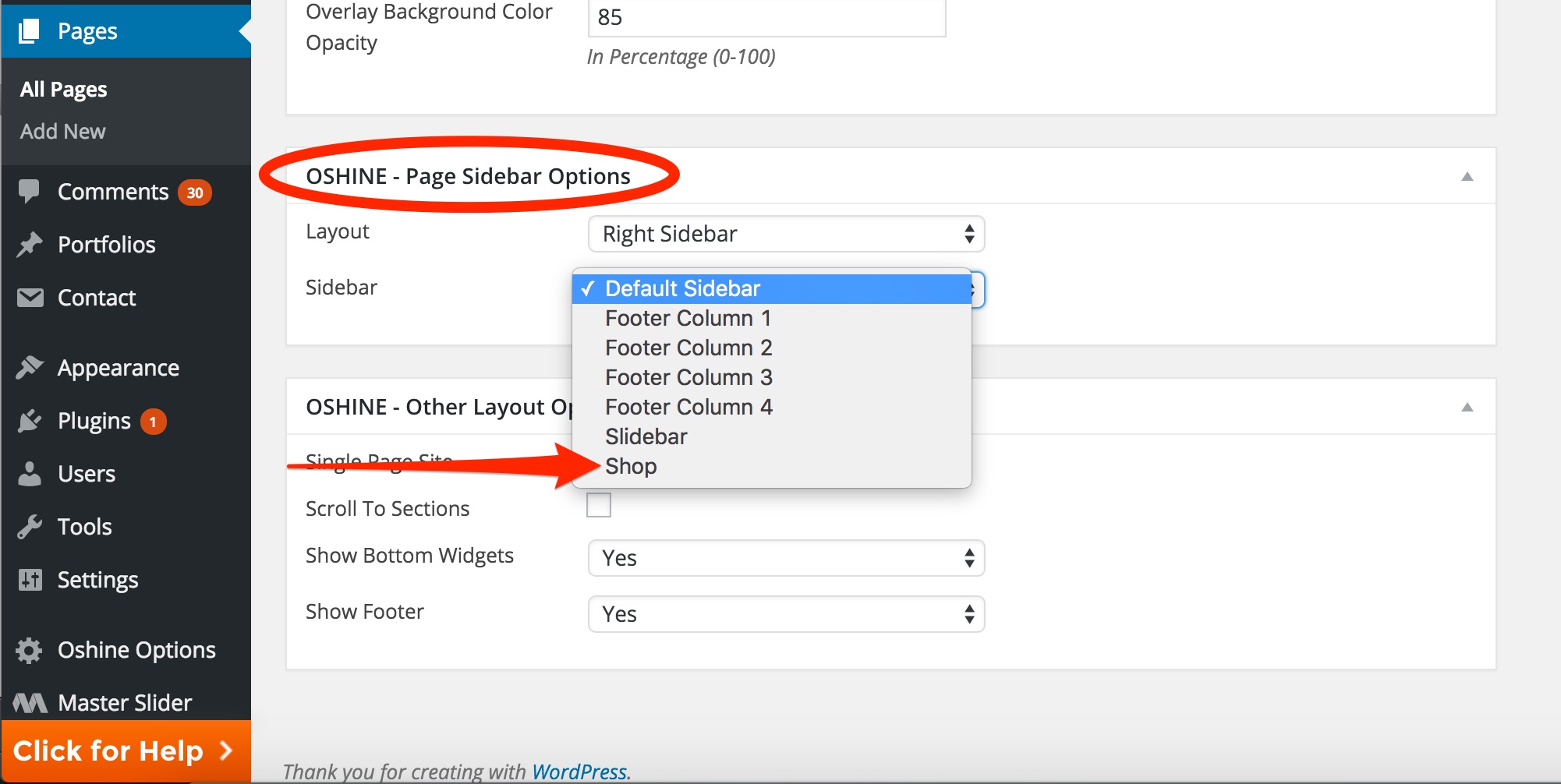
Task: Open the Tools admin menu
Action: 126,527
